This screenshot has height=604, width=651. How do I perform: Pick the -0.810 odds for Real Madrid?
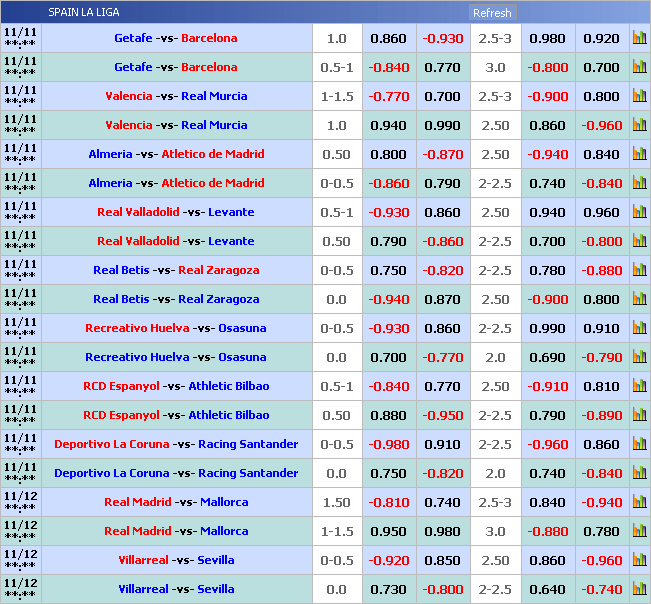pyautogui.click(x=388, y=502)
